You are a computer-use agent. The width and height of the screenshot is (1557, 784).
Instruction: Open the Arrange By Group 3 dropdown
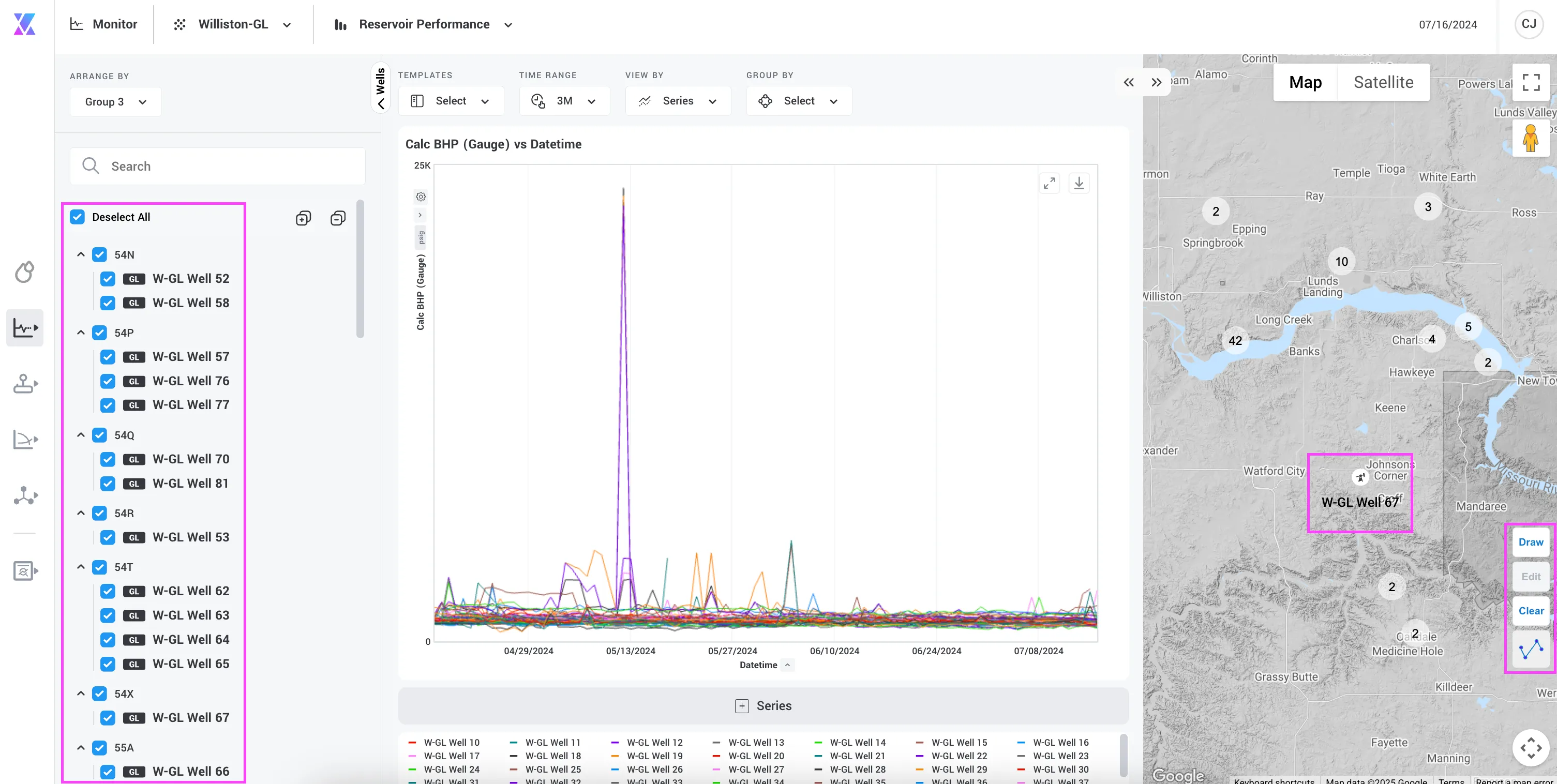pyautogui.click(x=115, y=101)
